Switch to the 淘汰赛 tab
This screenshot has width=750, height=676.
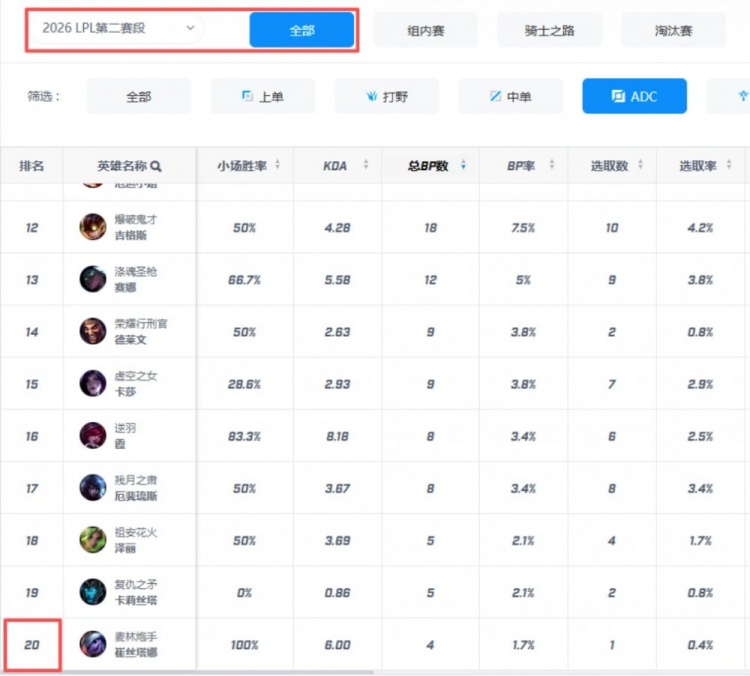tap(673, 31)
